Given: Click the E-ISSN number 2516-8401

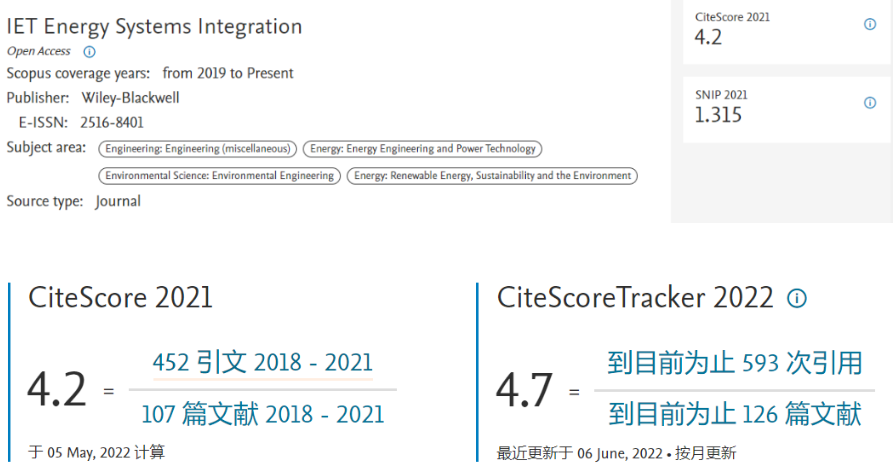Looking at the screenshot, I should click(112, 123).
